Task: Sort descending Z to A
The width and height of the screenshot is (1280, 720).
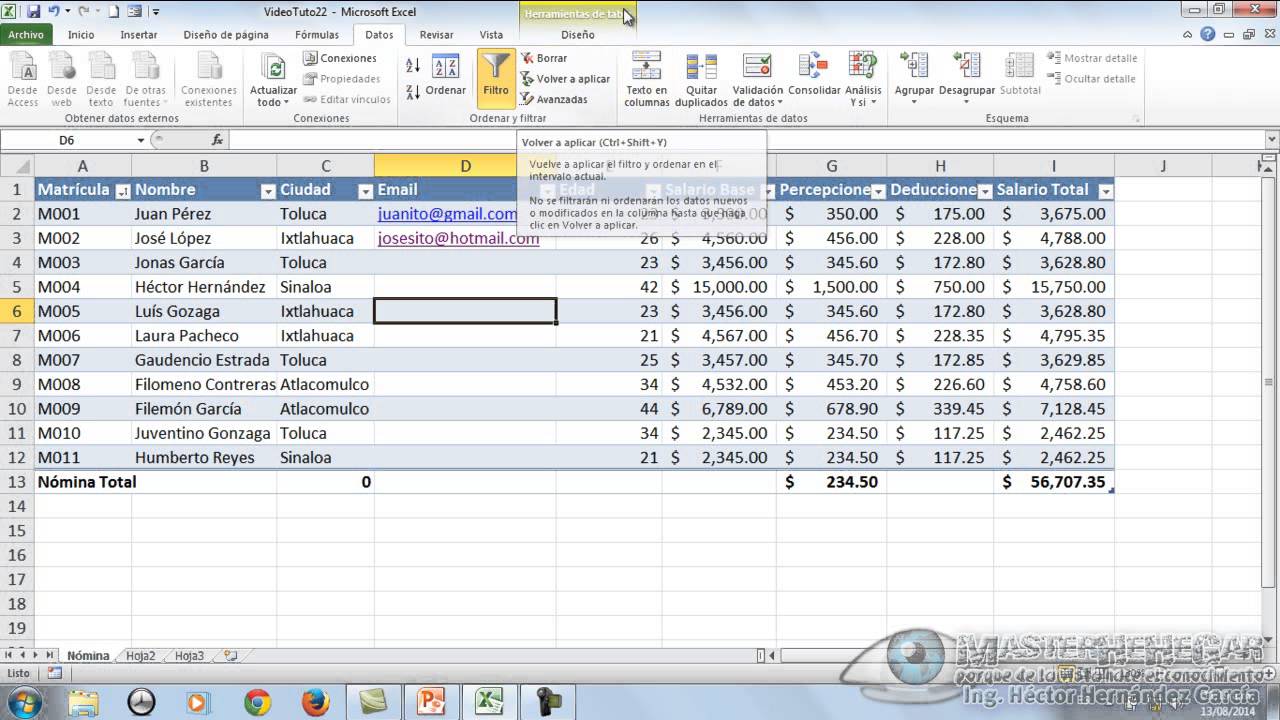Action: [x=413, y=92]
